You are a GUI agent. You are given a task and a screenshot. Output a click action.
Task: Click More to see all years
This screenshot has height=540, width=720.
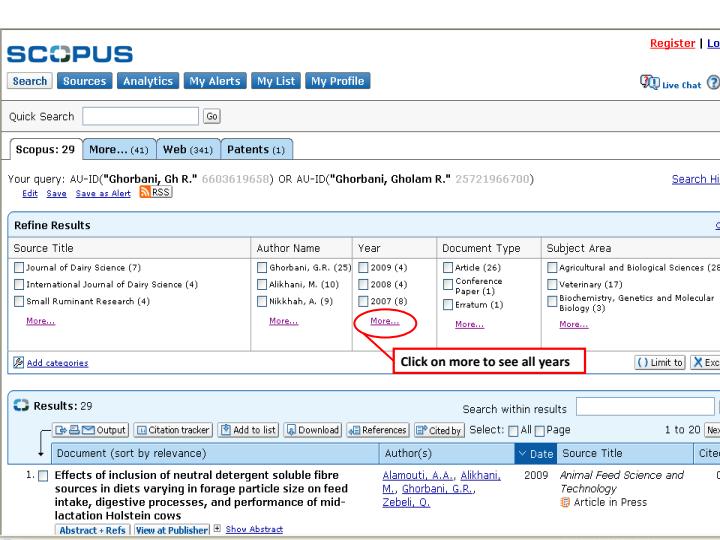pyautogui.click(x=384, y=321)
